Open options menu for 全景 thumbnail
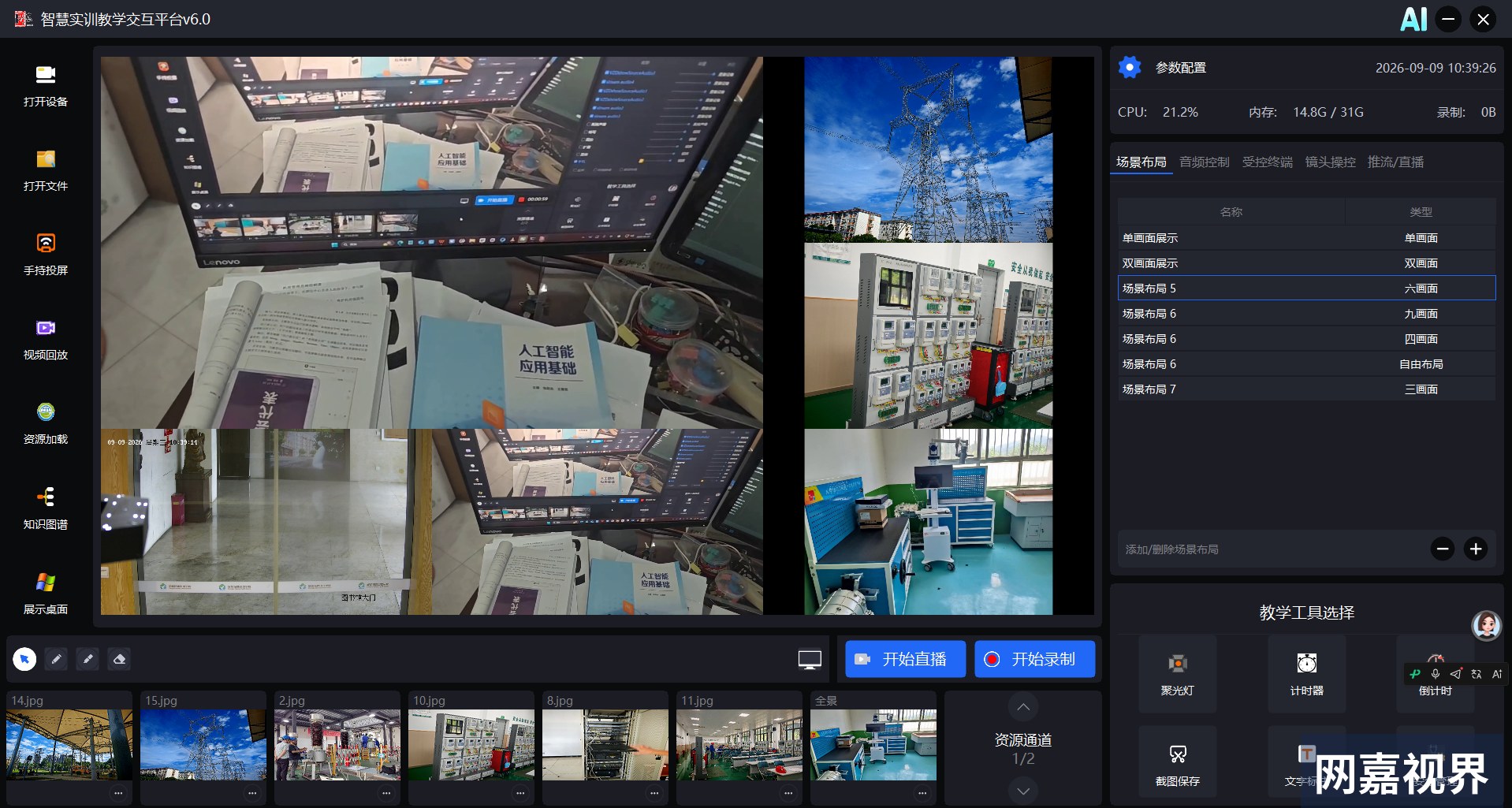 coord(922,793)
